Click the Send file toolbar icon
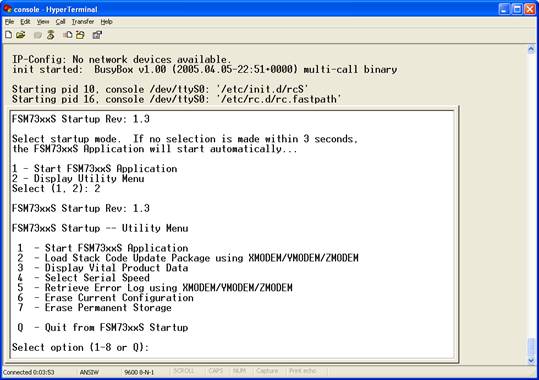This screenshot has height=380, width=539. tap(68, 35)
